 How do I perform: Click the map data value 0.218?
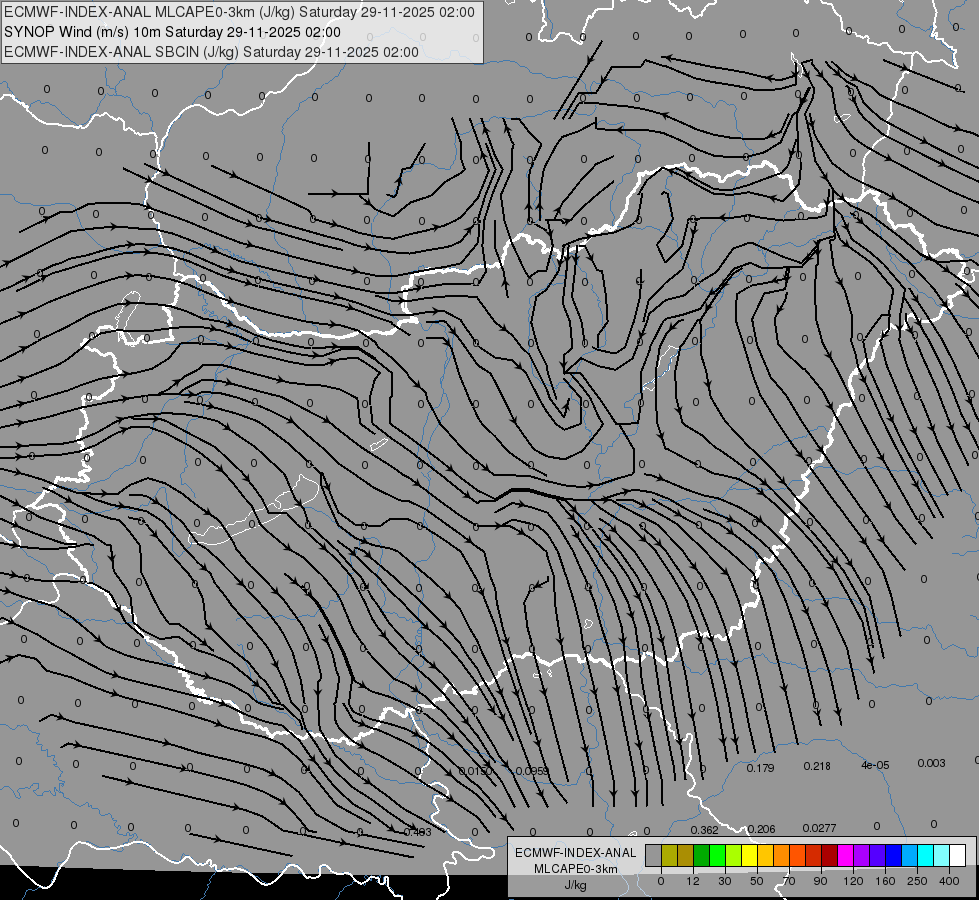pyautogui.click(x=817, y=766)
